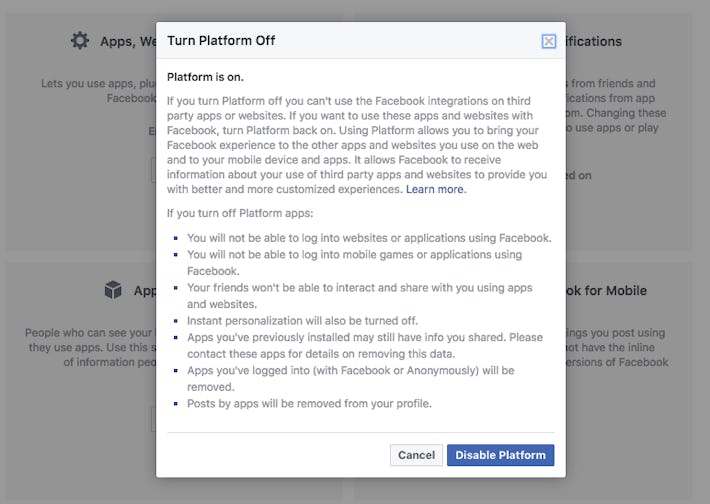Click the 'Apps, We' heading behind the dialog
Viewport: 710px width, 504px height.
click(127, 42)
